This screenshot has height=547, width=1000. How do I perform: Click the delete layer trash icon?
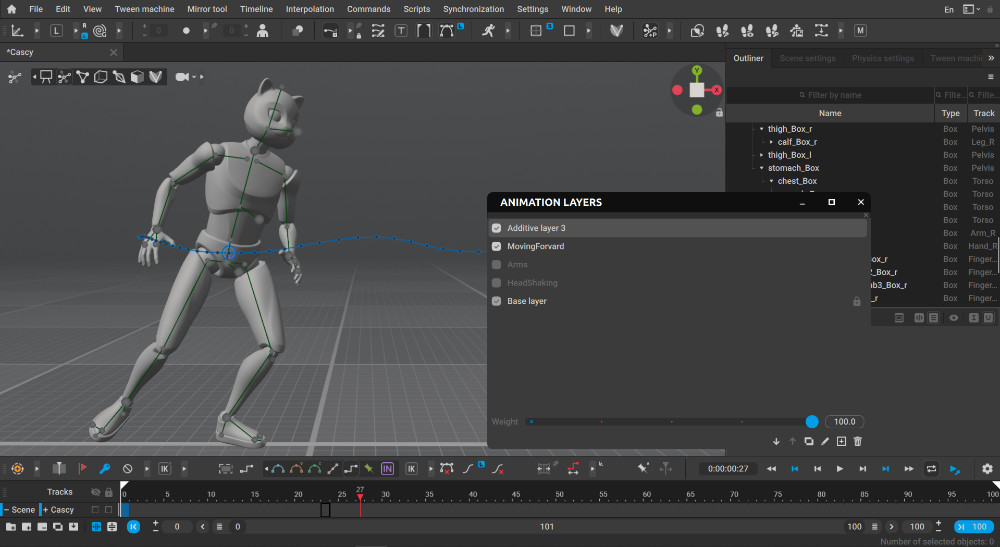tap(858, 441)
